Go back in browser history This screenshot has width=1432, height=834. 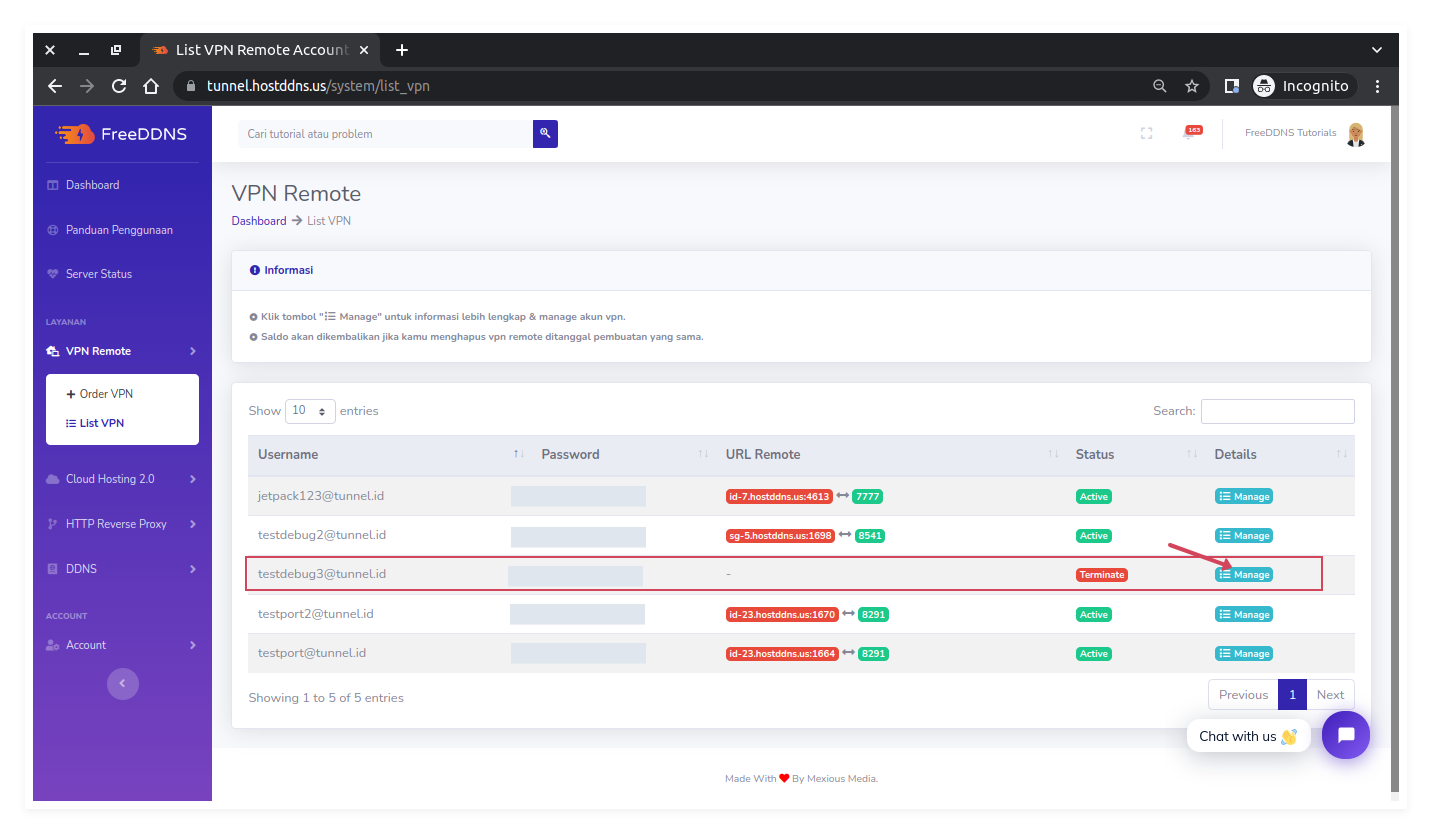point(55,86)
